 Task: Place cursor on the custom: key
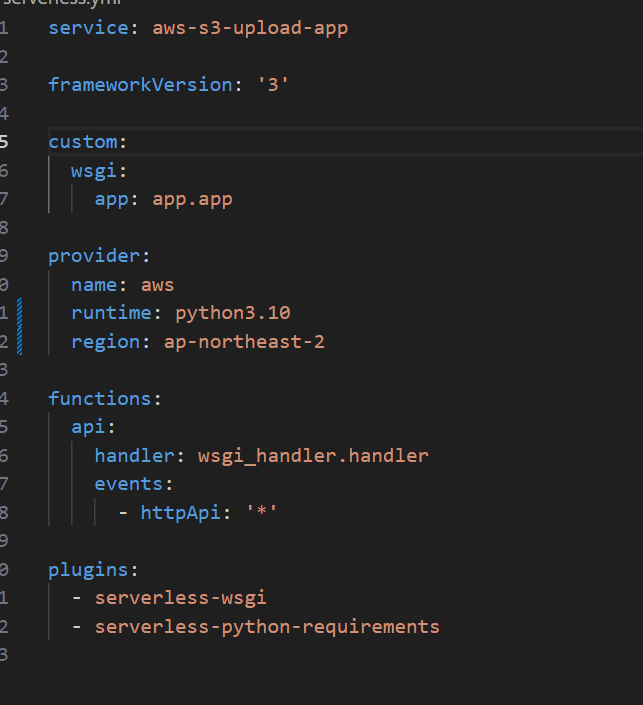point(88,142)
